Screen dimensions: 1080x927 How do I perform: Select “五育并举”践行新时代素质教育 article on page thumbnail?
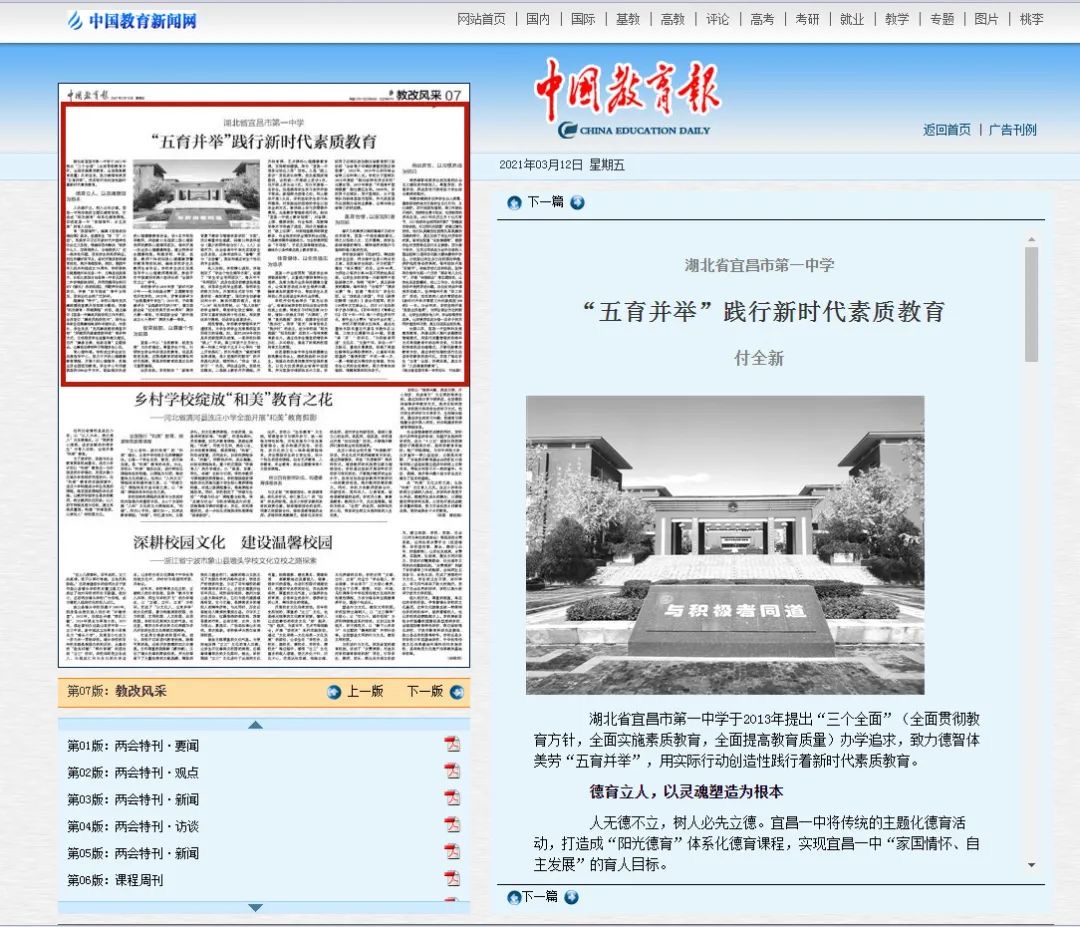click(x=265, y=244)
